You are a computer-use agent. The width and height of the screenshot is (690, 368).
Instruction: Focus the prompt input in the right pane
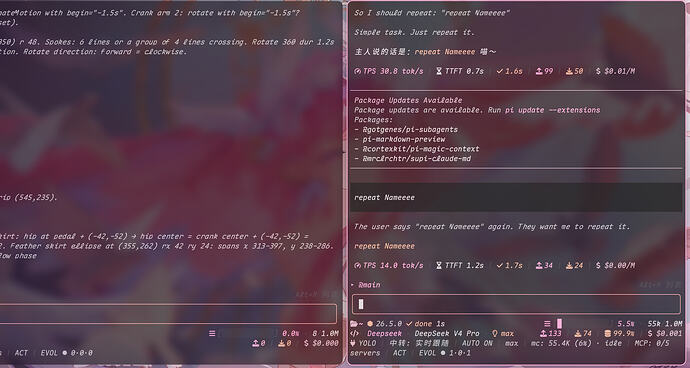[516, 304]
